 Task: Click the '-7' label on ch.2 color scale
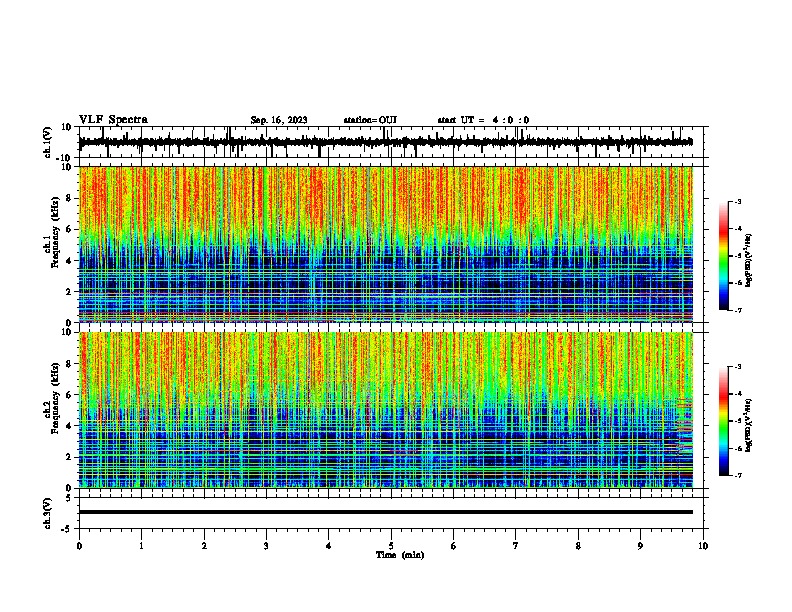click(738, 475)
